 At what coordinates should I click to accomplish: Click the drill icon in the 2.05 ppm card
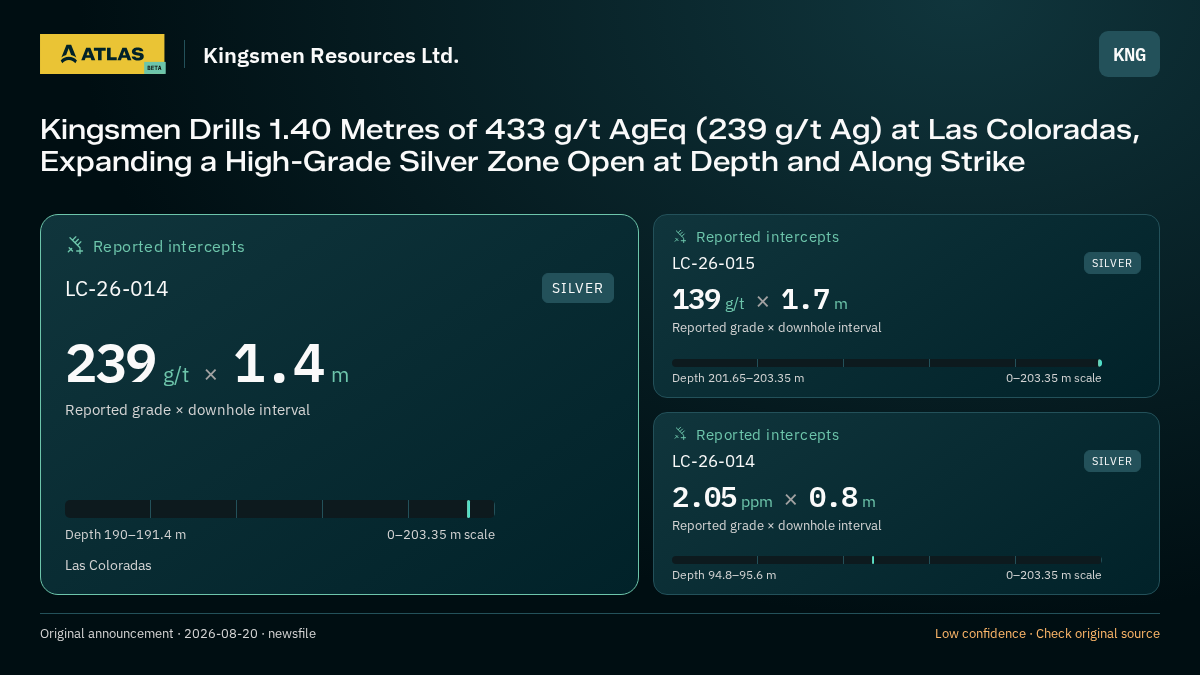680,434
